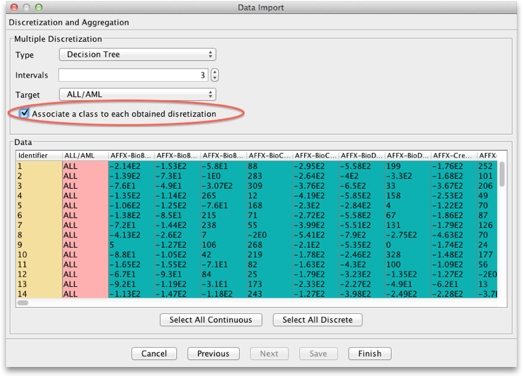Screen dimensions: 523x378
Task: Go back with the Previous button
Action: click(x=213, y=353)
